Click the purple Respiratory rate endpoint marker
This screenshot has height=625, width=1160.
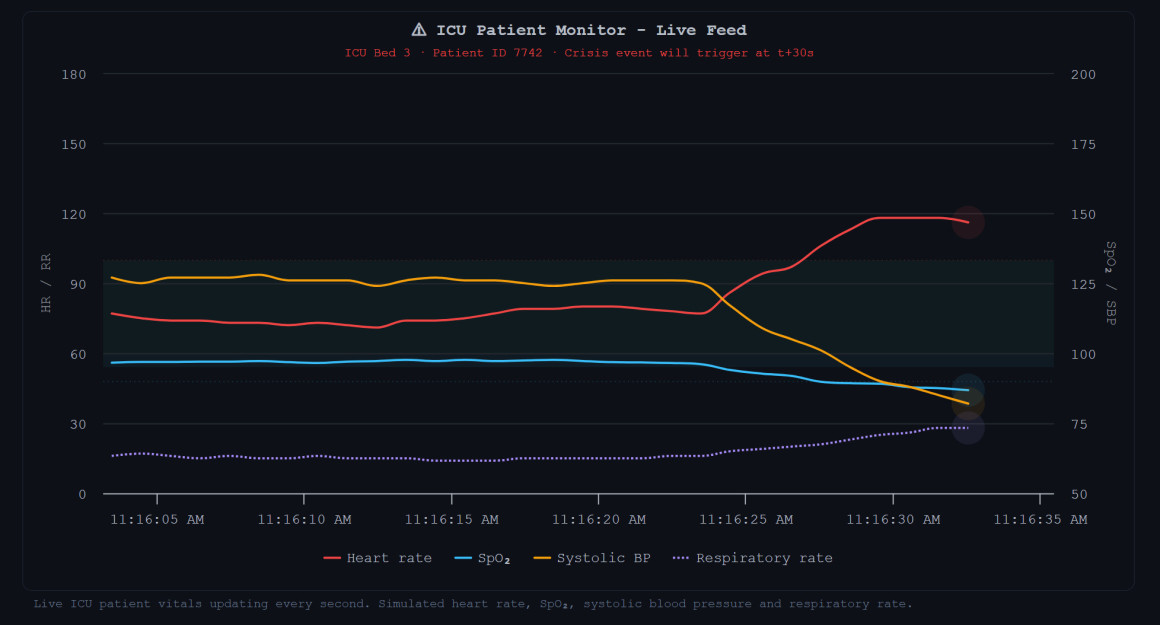[x=968, y=428]
